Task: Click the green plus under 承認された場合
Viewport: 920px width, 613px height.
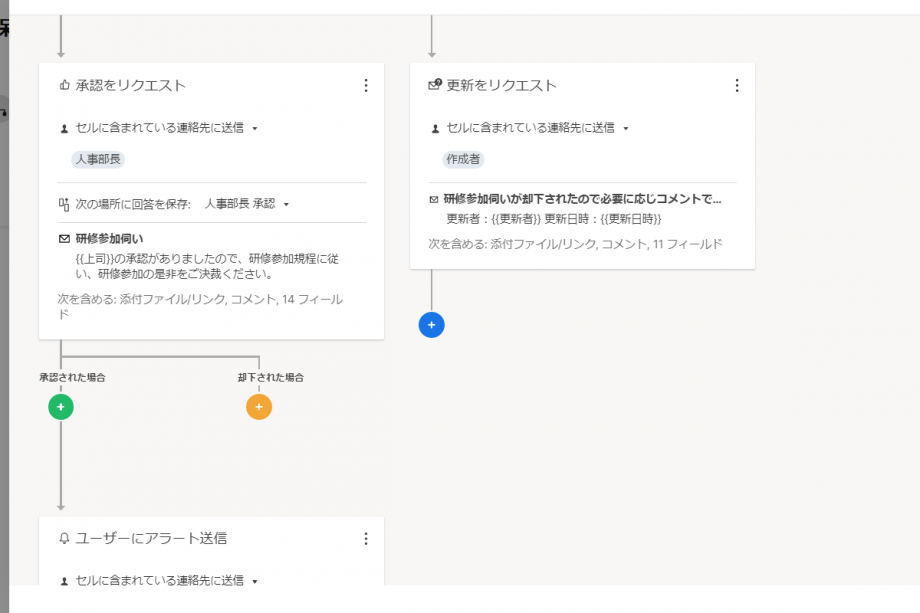Action: (x=62, y=406)
